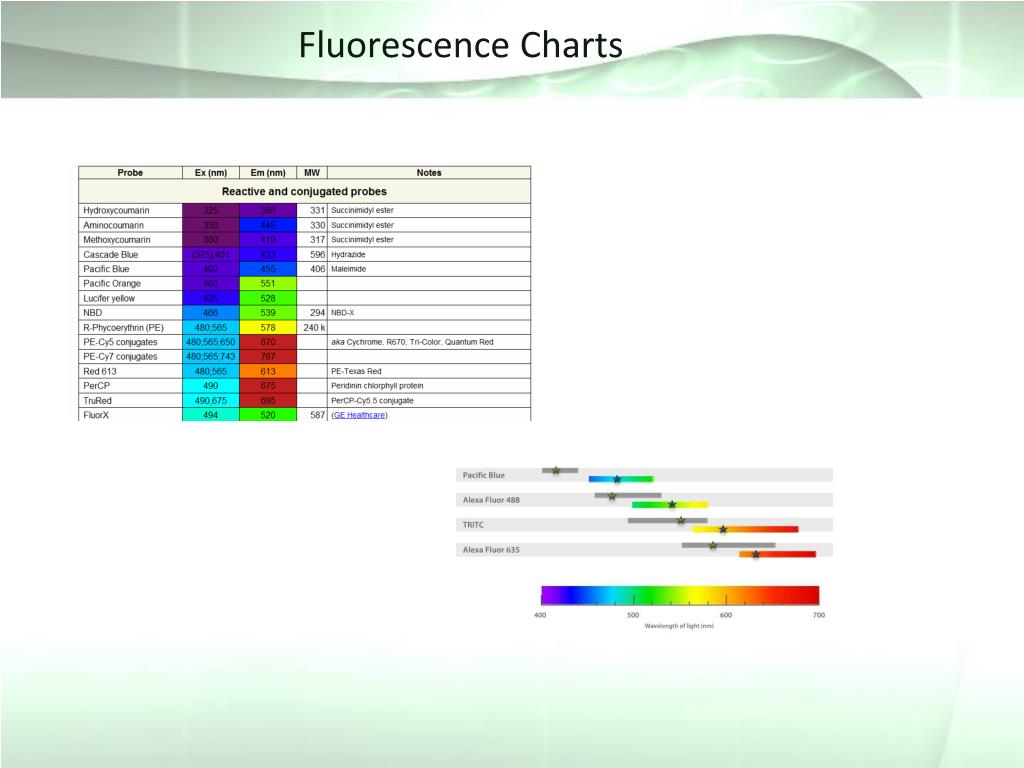This screenshot has width=1024, height=768.
Task: Click the Alexa Fluor 488 chart label
Action: coord(491,500)
